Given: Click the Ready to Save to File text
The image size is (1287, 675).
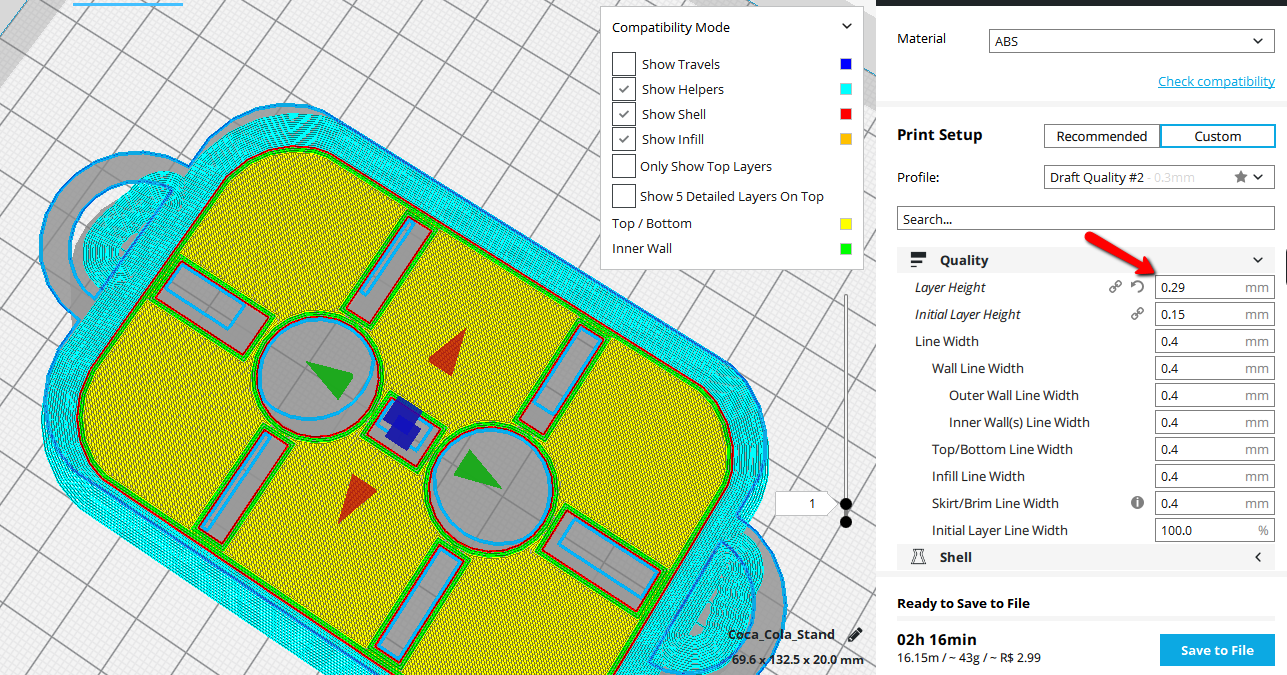Looking at the screenshot, I should point(963,603).
